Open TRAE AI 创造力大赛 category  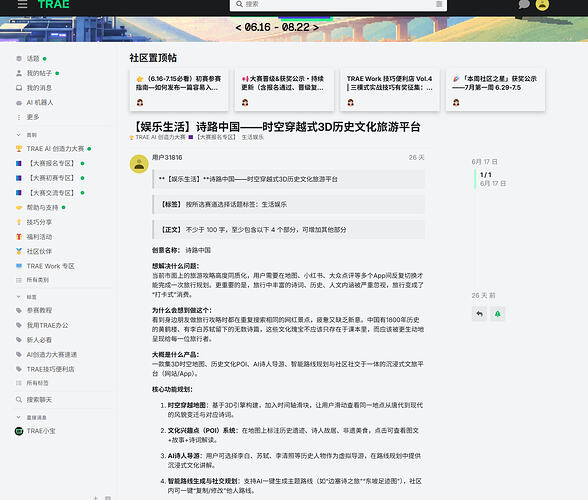[55, 149]
